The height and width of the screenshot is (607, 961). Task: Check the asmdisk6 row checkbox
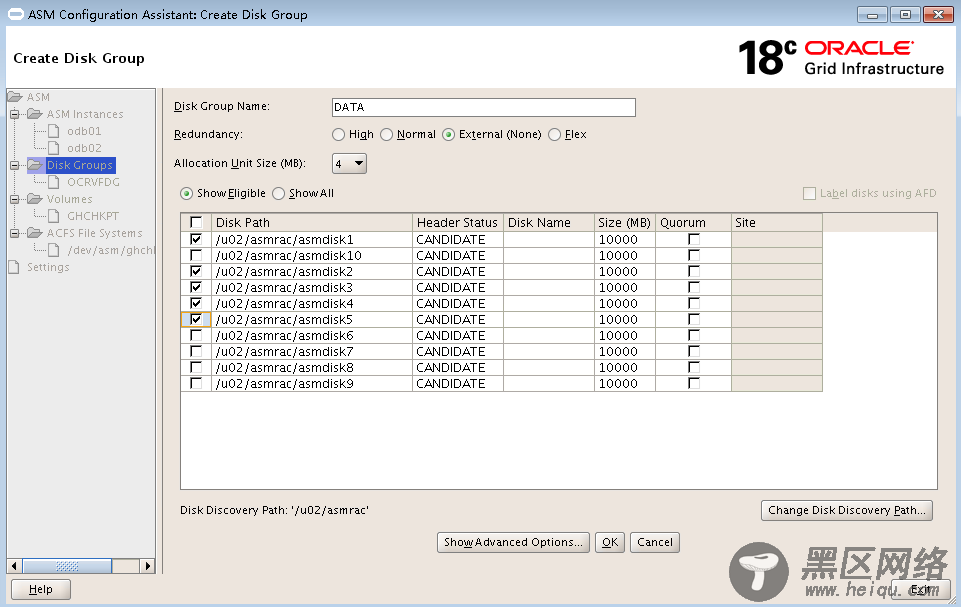tap(196, 335)
